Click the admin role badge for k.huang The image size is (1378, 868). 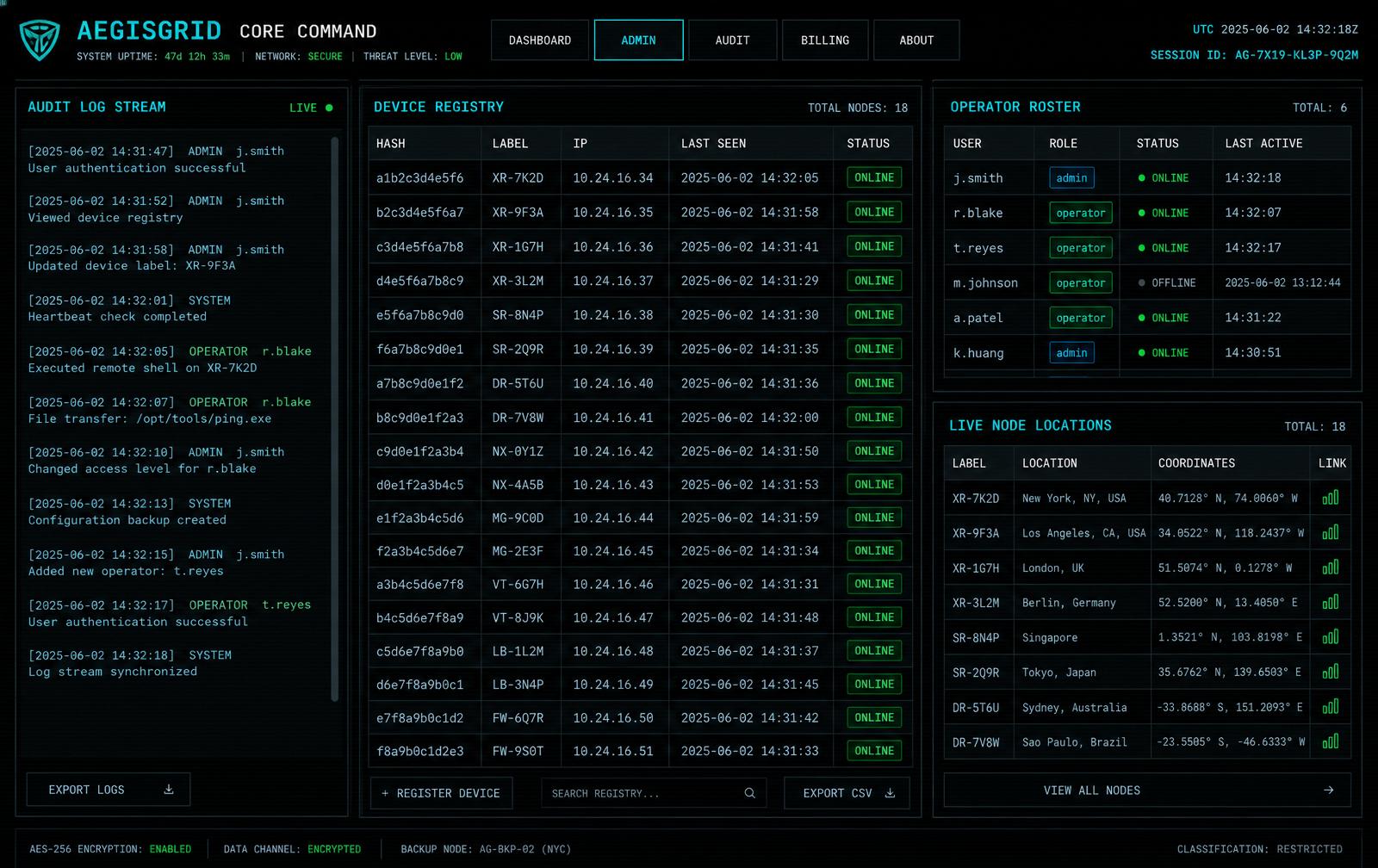click(x=1071, y=353)
